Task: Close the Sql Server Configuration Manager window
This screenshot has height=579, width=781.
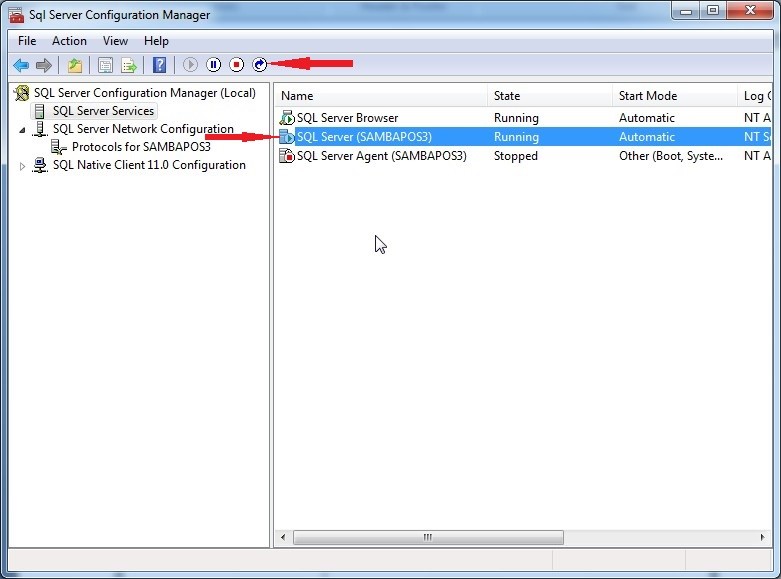Action: (750, 11)
